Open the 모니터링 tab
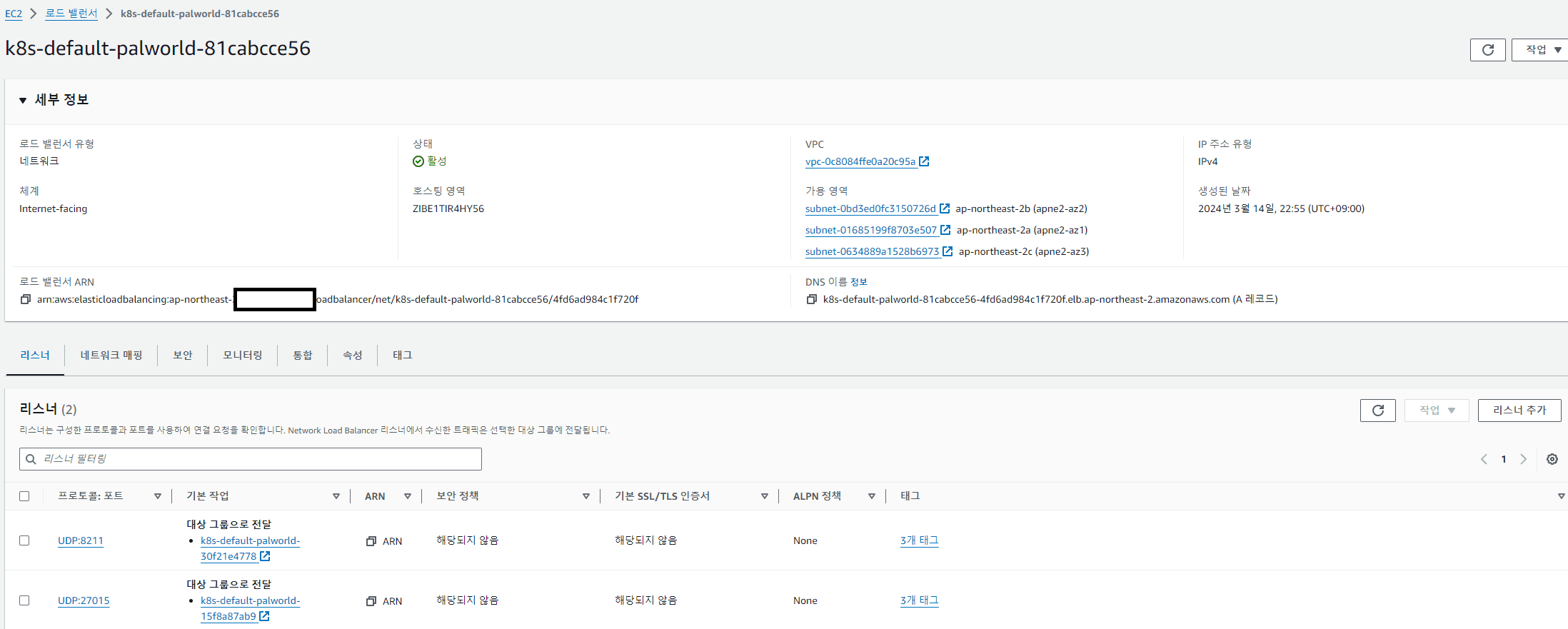Screen dimensions: 1568x629 point(242,355)
